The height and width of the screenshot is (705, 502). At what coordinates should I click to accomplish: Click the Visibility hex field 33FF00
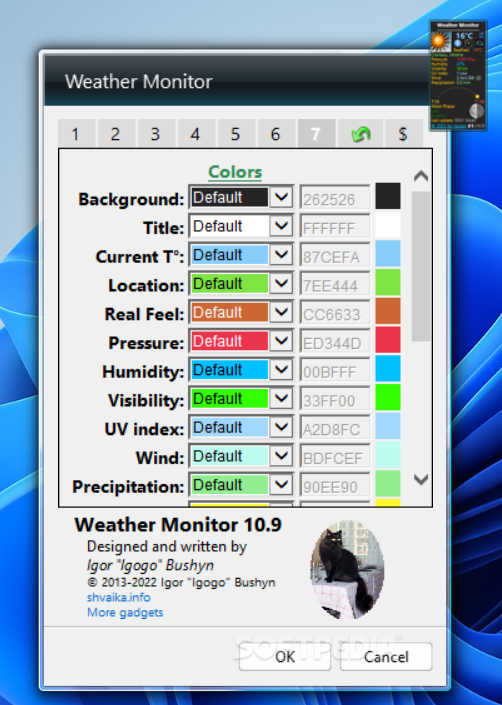pyautogui.click(x=335, y=399)
